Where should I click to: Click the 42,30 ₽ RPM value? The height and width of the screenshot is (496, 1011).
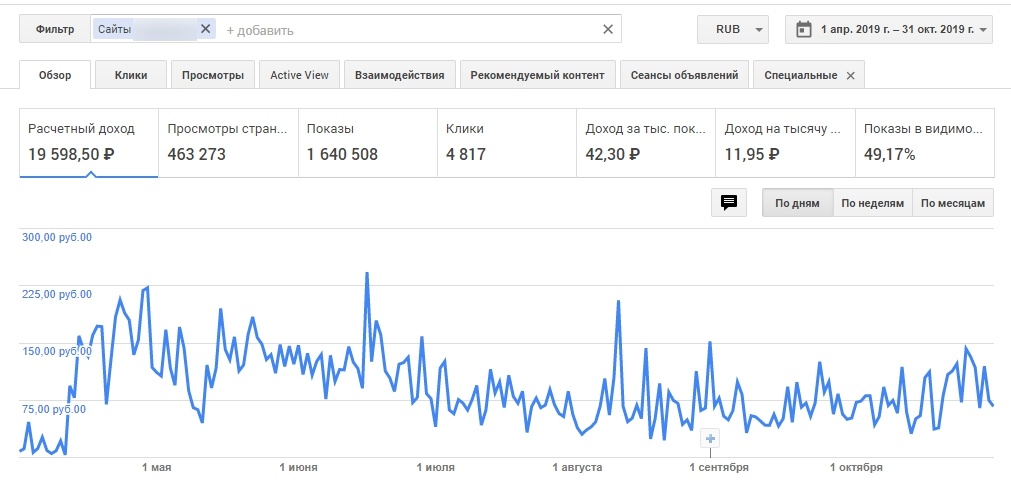[x=613, y=155]
